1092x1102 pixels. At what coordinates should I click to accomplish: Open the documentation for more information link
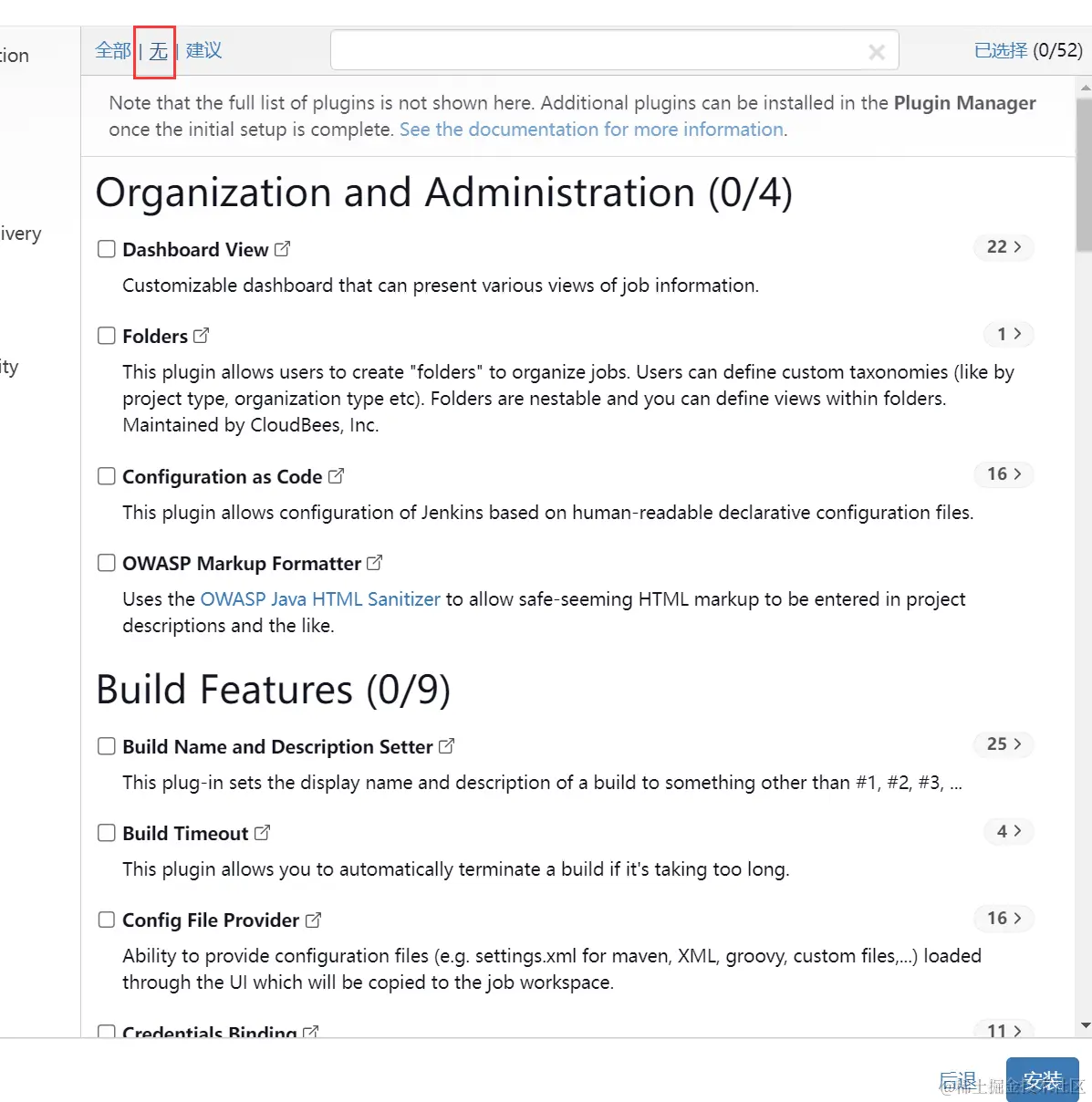[x=592, y=130]
